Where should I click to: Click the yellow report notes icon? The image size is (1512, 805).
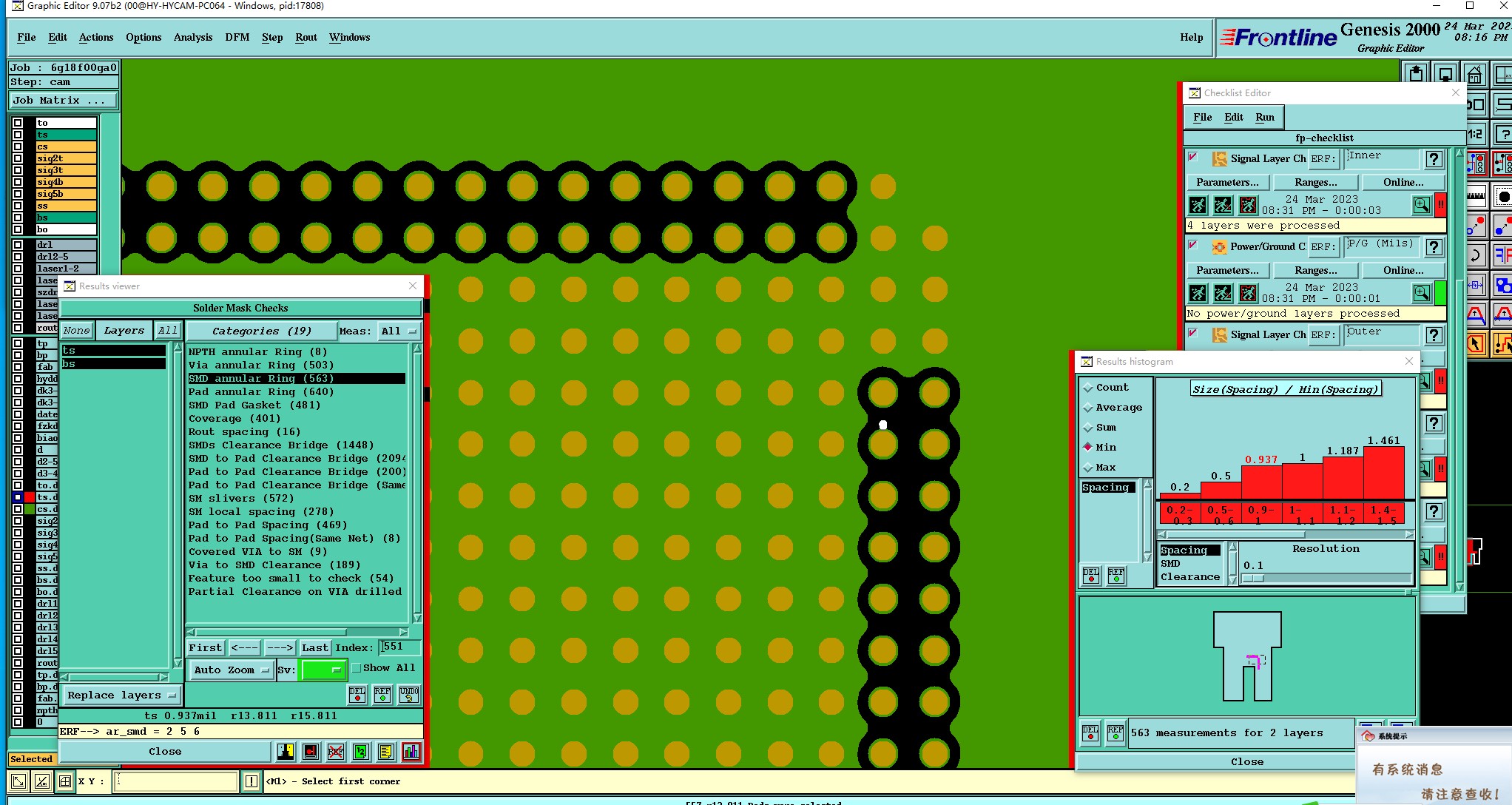click(386, 752)
